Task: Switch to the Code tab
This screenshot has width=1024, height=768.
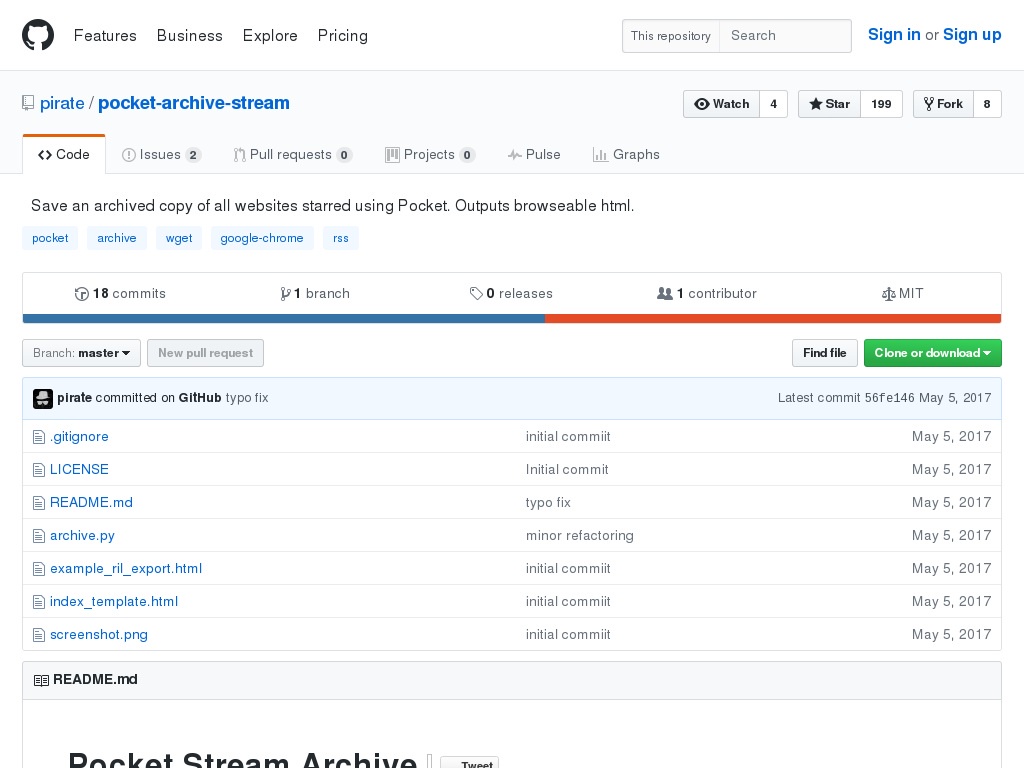Action: coord(63,155)
